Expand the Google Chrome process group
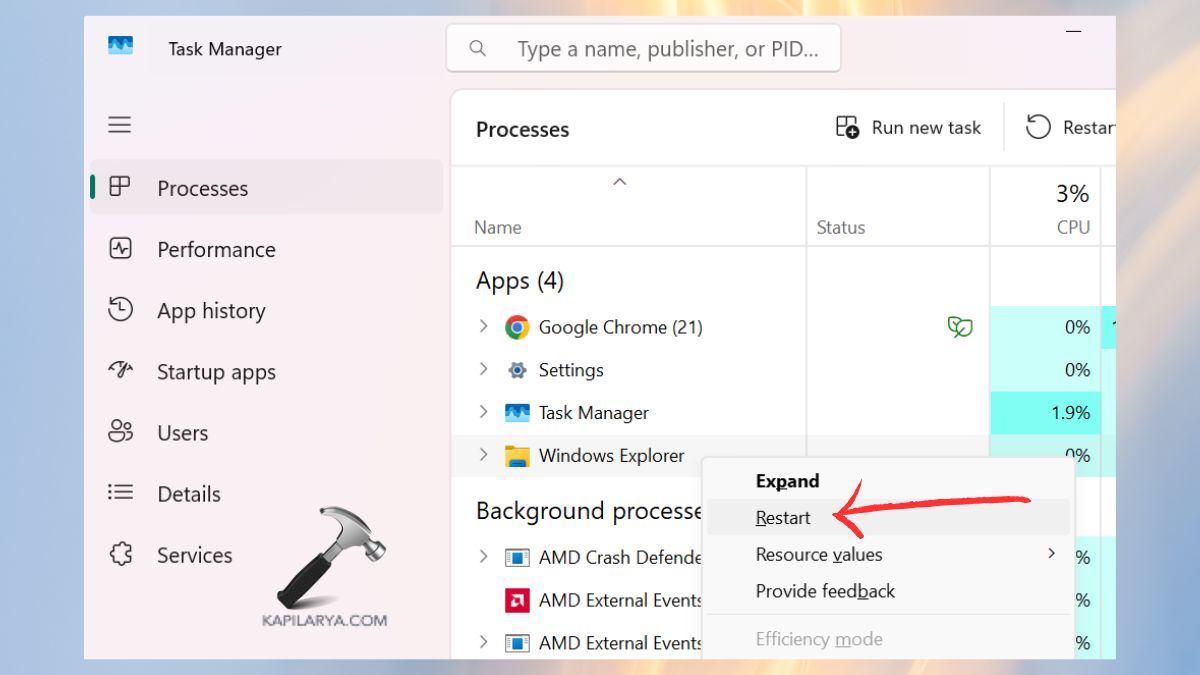The height and width of the screenshot is (675, 1200). point(483,327)
